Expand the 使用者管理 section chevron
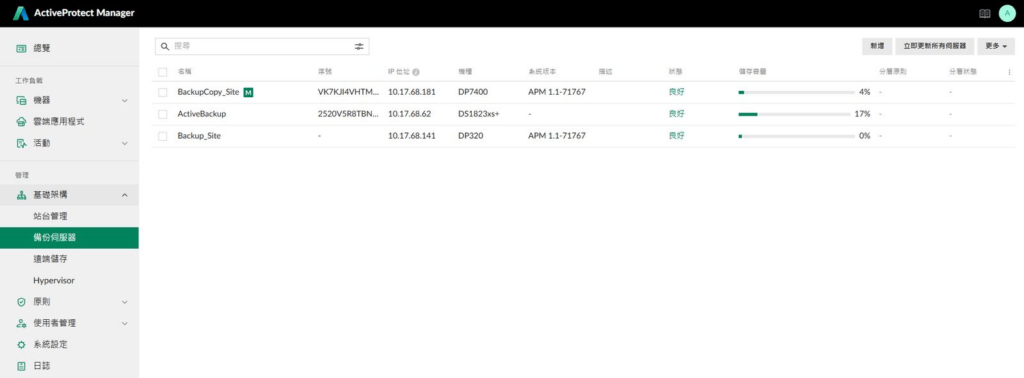Viewport: 1024px width, 378px height. (125, 323)
